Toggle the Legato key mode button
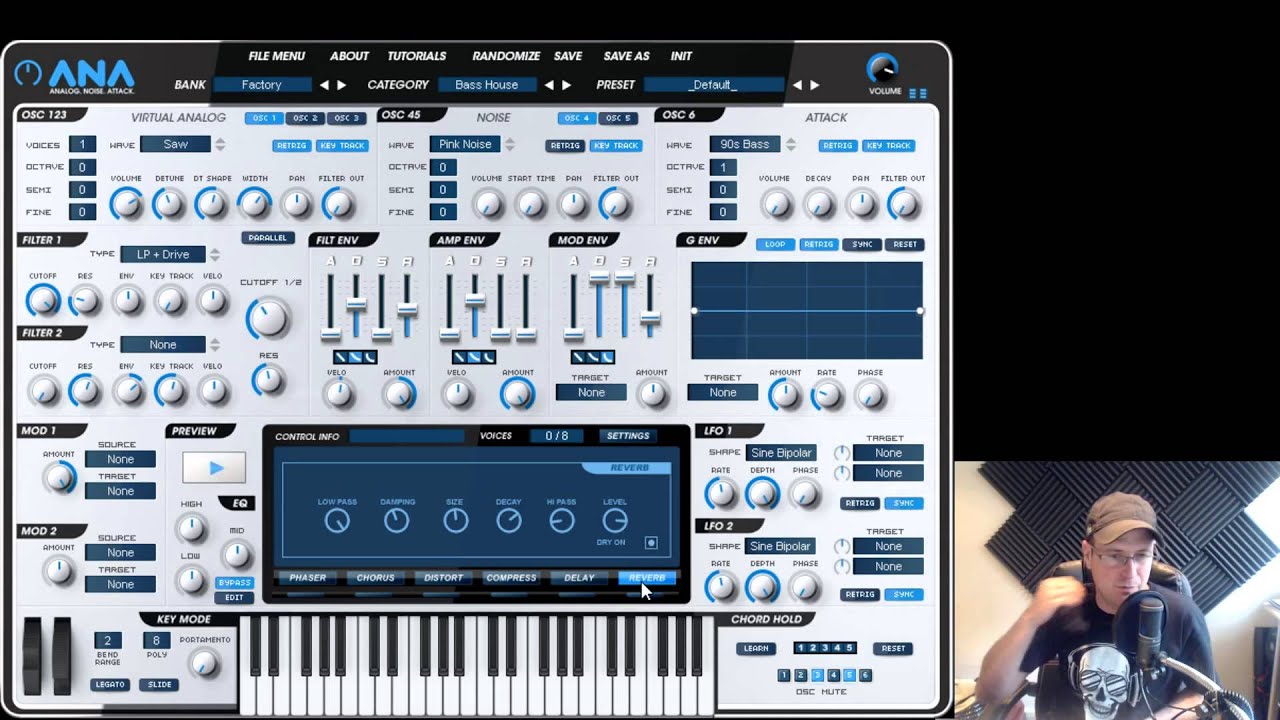Screen dimensions: 1280x720 point(110,685)
